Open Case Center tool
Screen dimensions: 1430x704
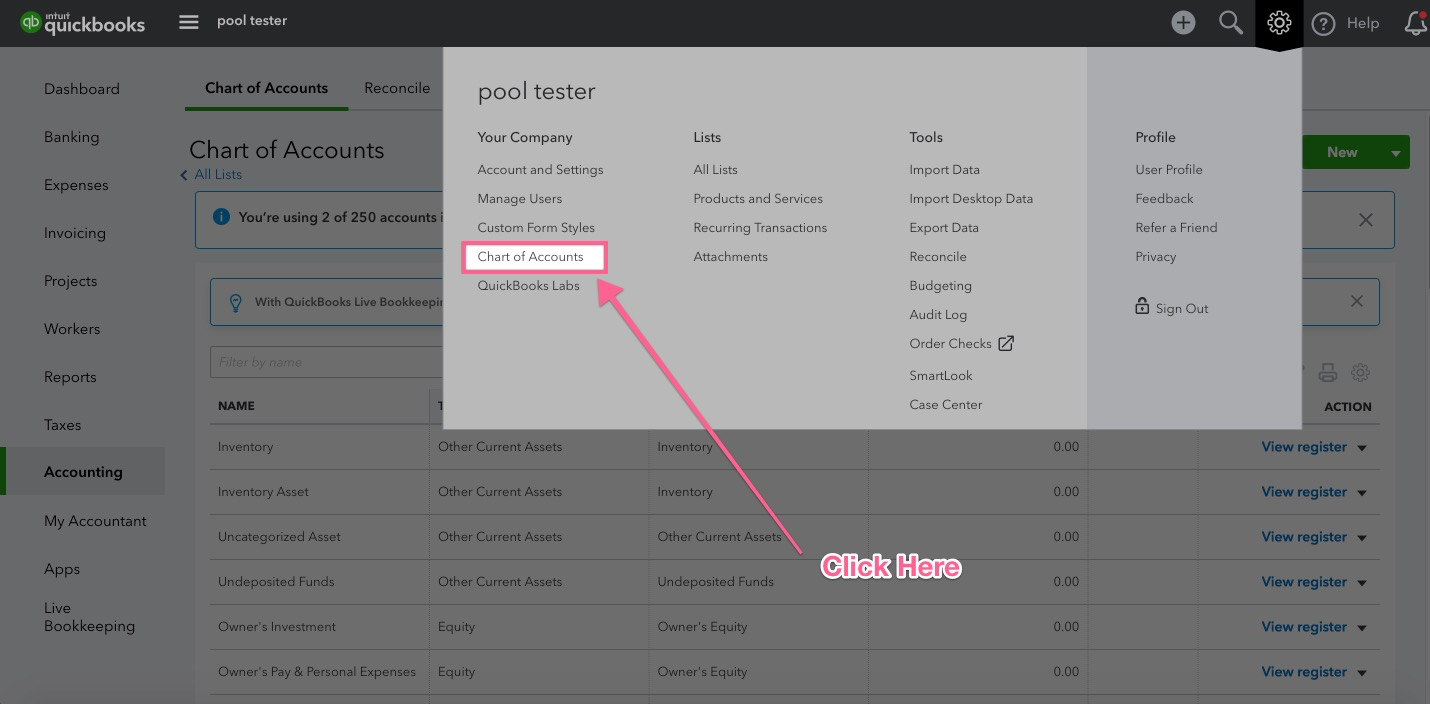(946, 405)
